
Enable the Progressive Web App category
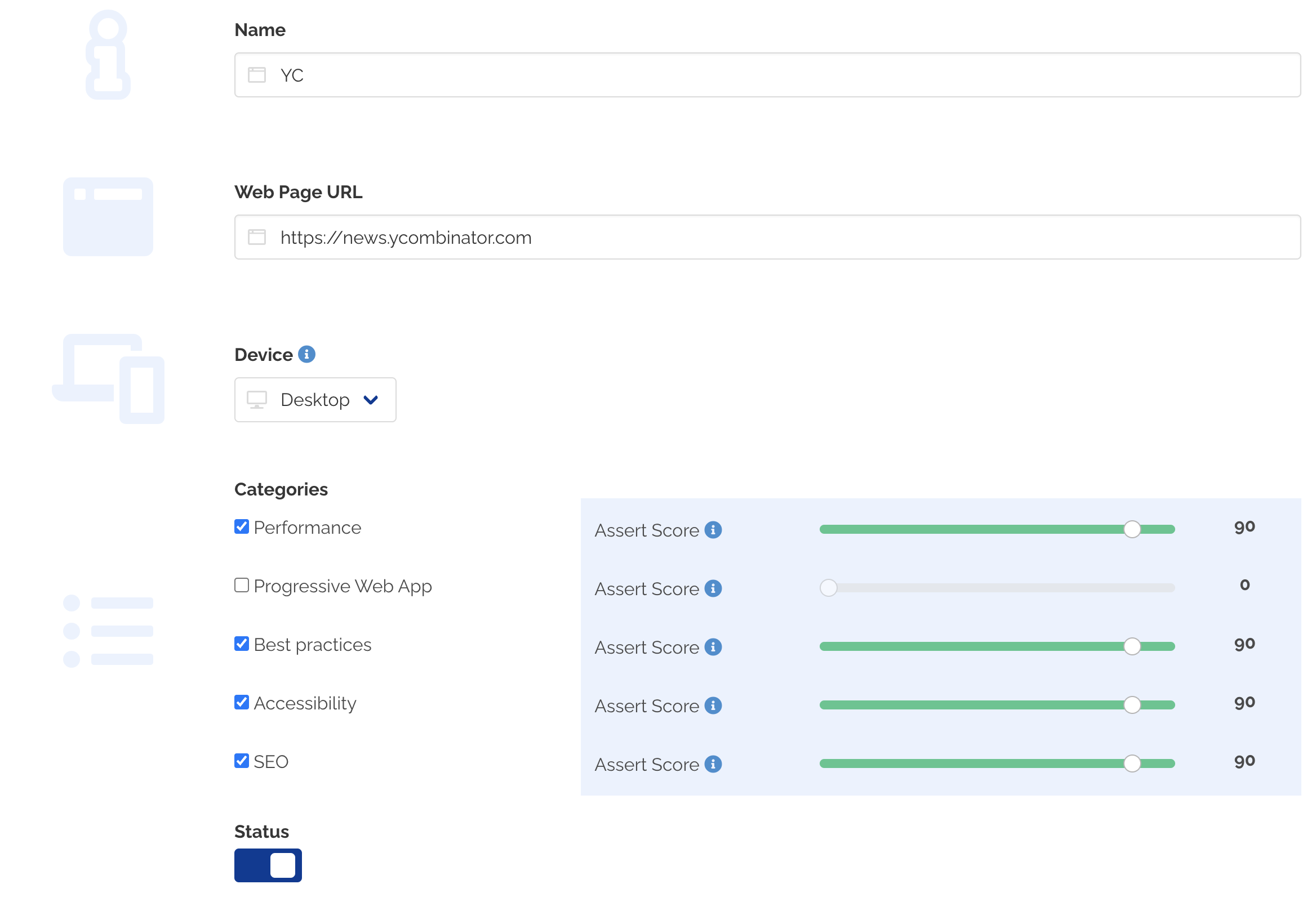[x=241, y=585]
